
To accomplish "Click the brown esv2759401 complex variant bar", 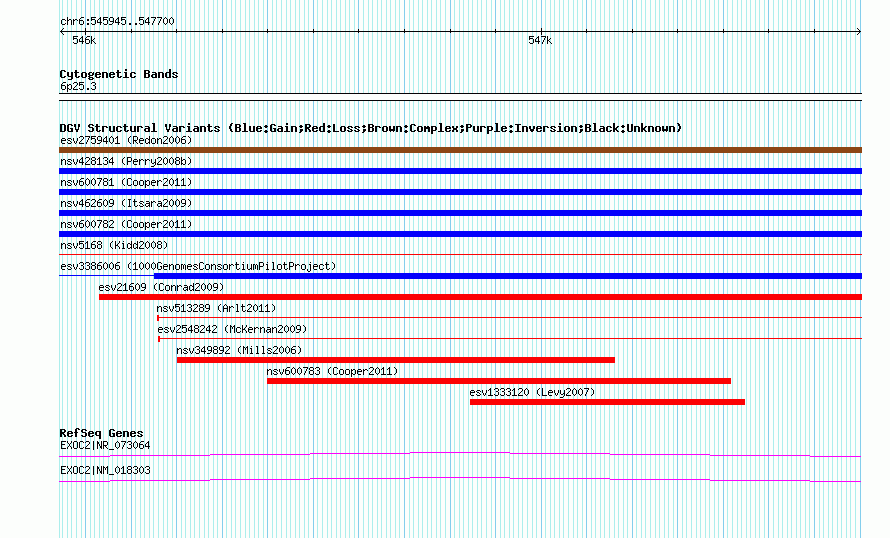I will [x=460, y=150].
